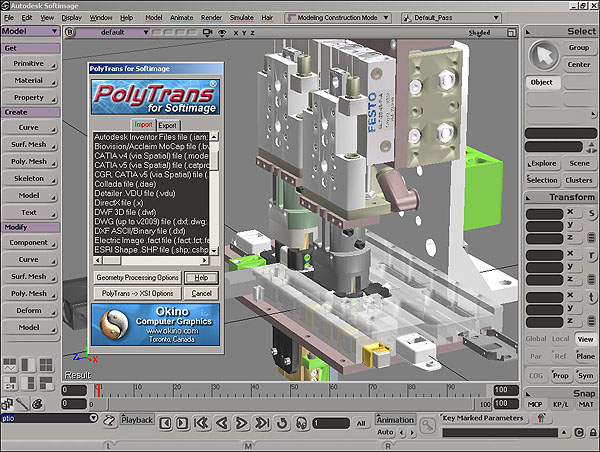Click the C circle icon at bottom right
Viewport: 600px width, 452px height.
tap(579, 432)
